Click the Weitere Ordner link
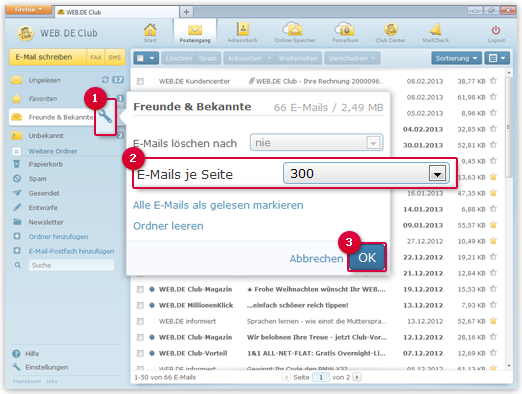 [x=53, y=151]
